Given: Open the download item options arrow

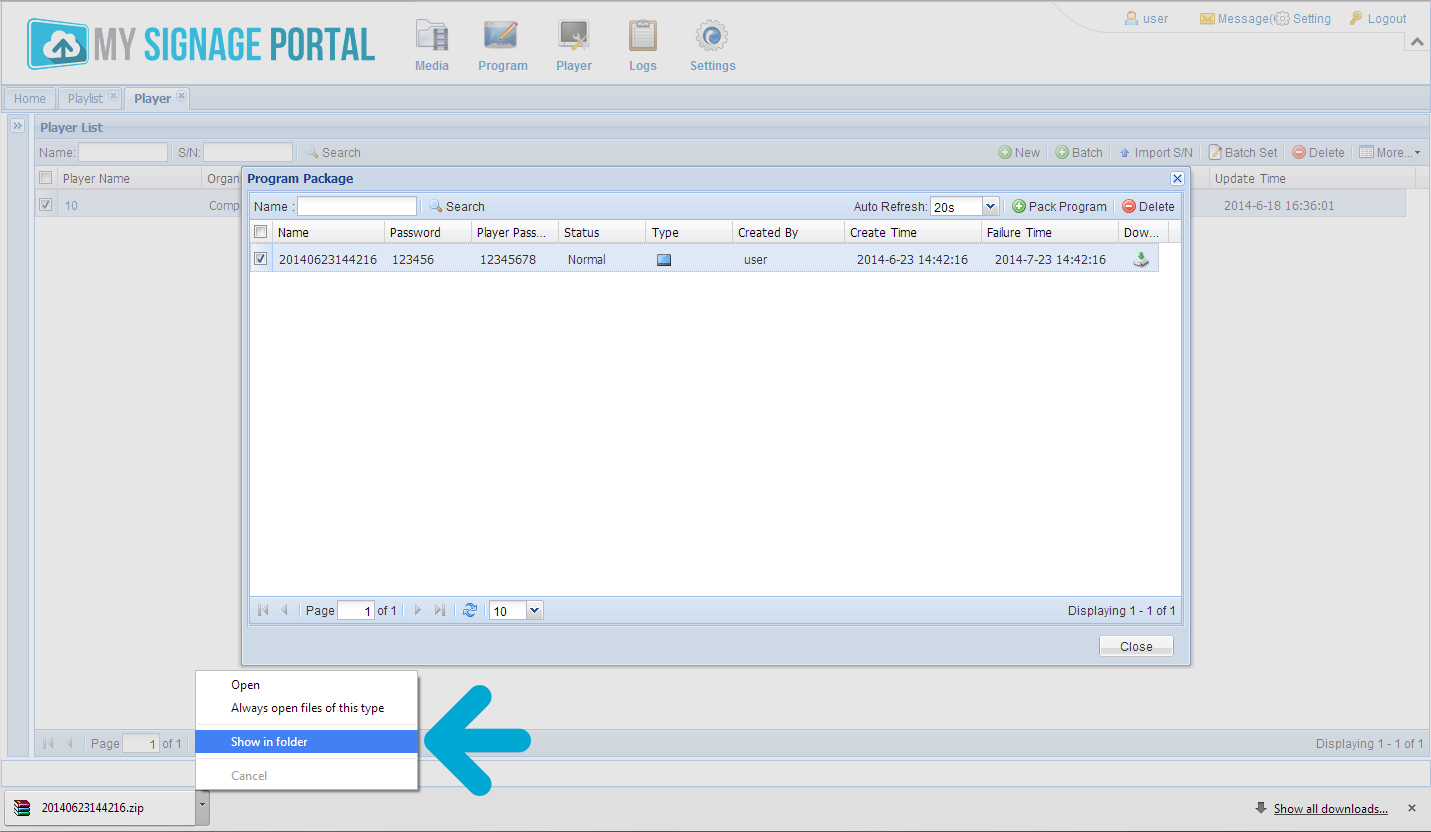Looking at the screenshot, I should pyautogui.click(x=202, y=807).
